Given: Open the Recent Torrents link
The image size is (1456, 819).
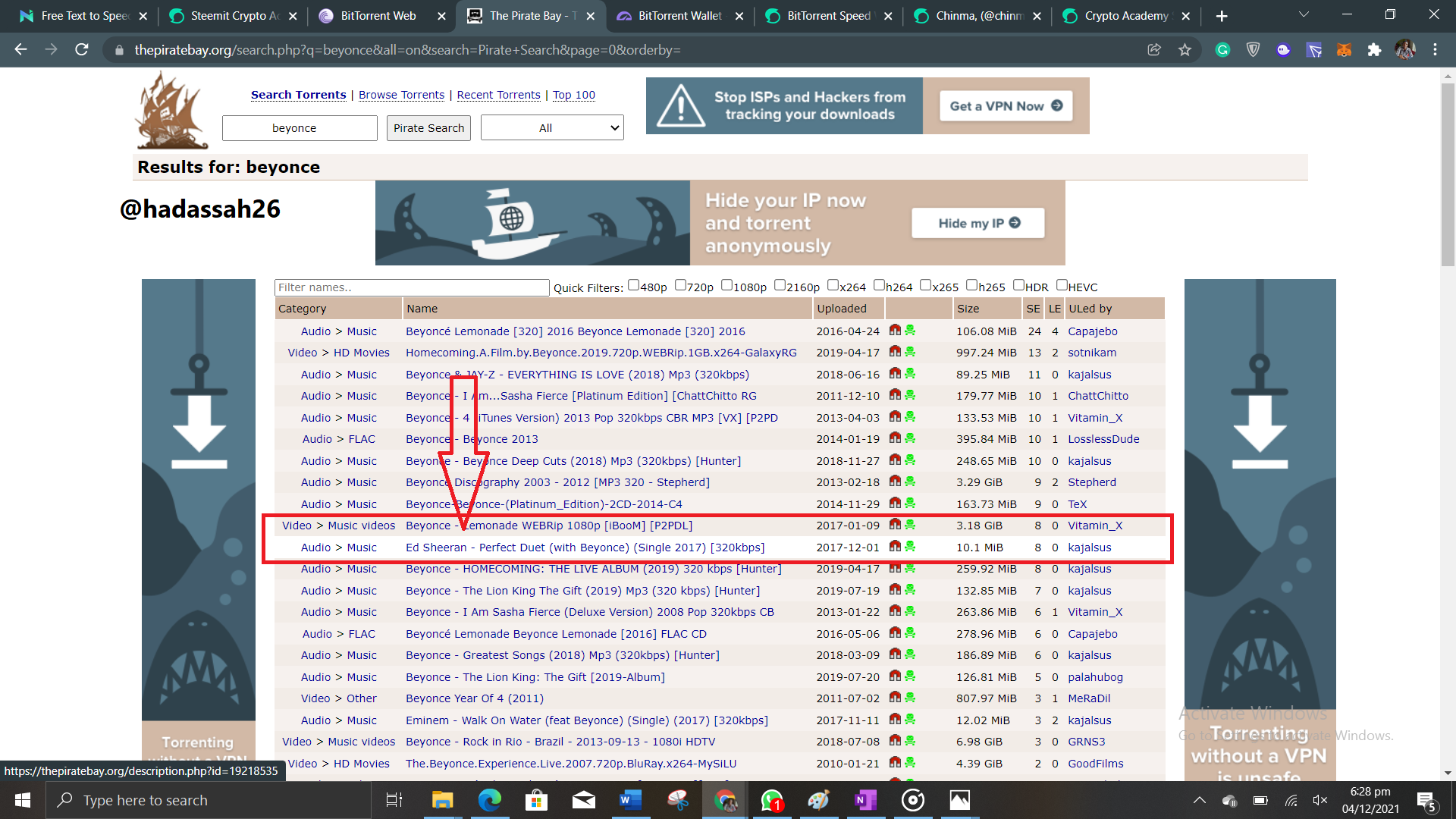Looking at the screenshot, I should [498, 95].
